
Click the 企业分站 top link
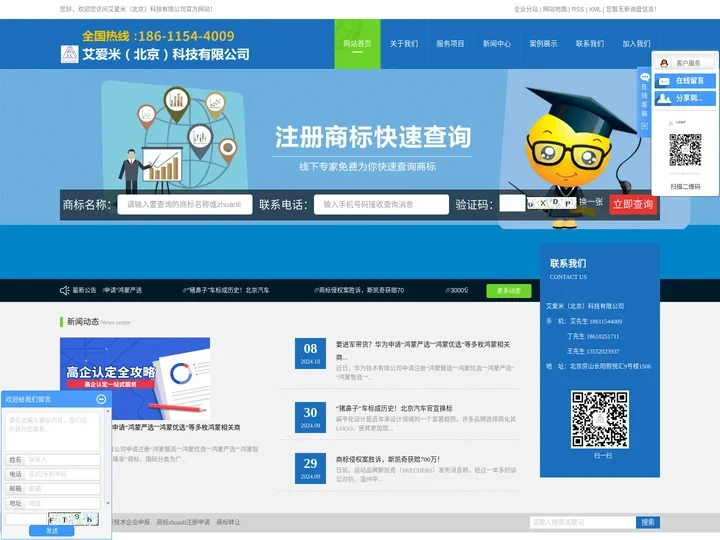pyautogui.click(x=526, y=9)
